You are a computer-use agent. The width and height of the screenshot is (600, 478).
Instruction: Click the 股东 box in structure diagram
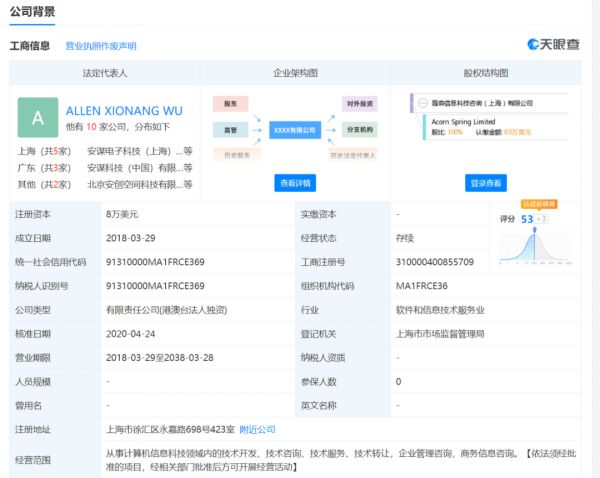(230, 104)
